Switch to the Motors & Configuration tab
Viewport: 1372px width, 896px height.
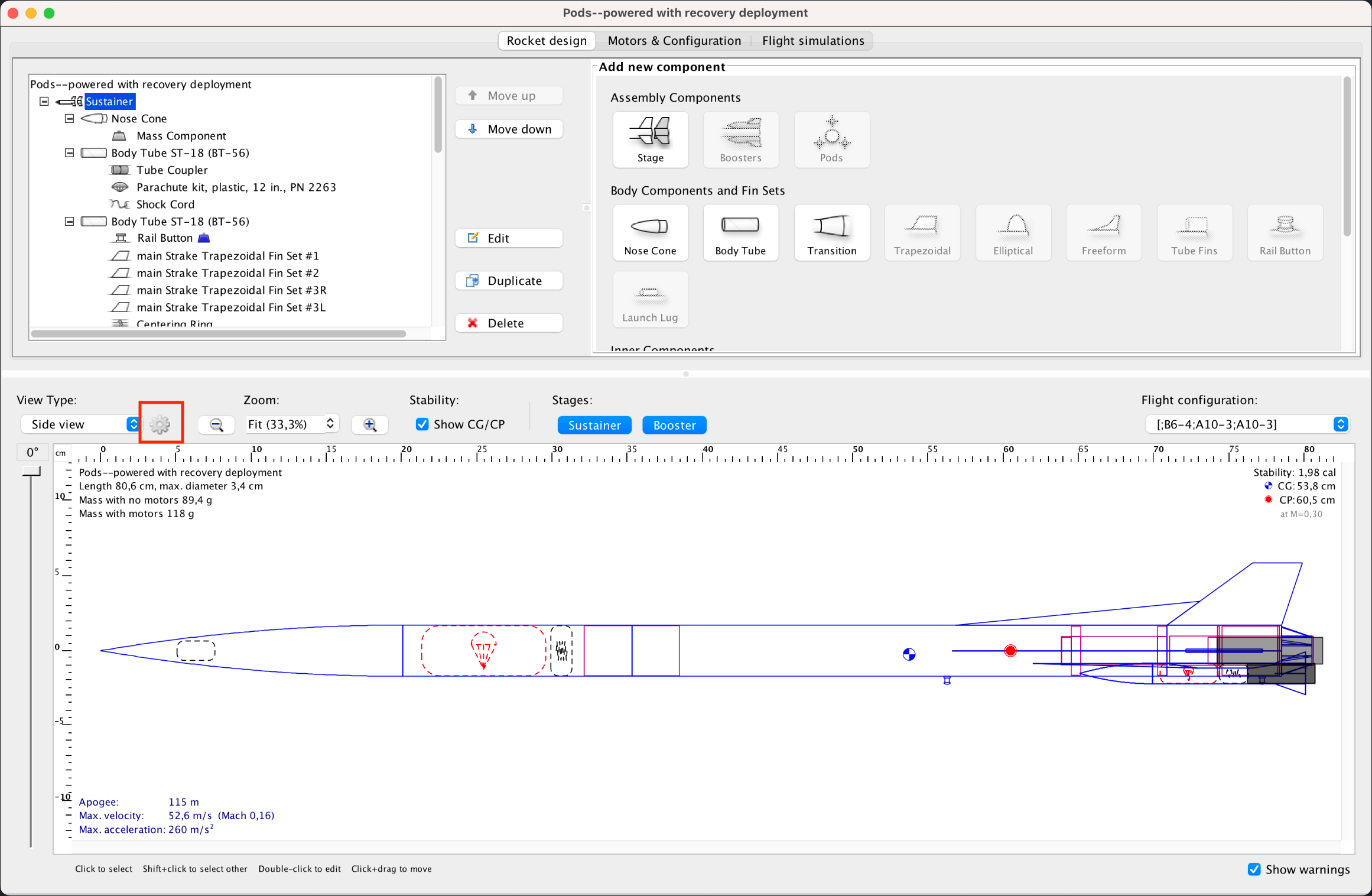[674, 40]
